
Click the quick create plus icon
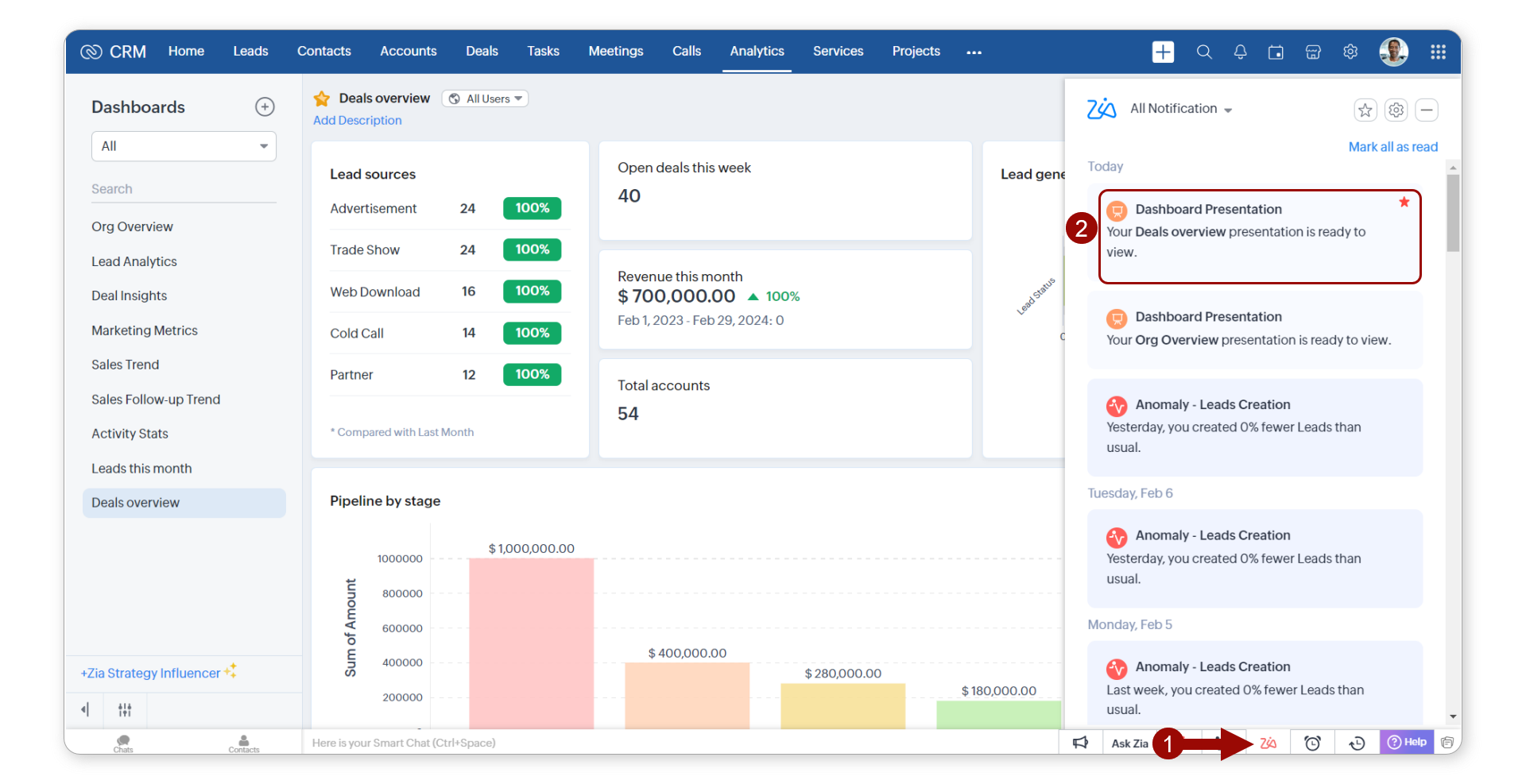click(x=1163, y=52)
